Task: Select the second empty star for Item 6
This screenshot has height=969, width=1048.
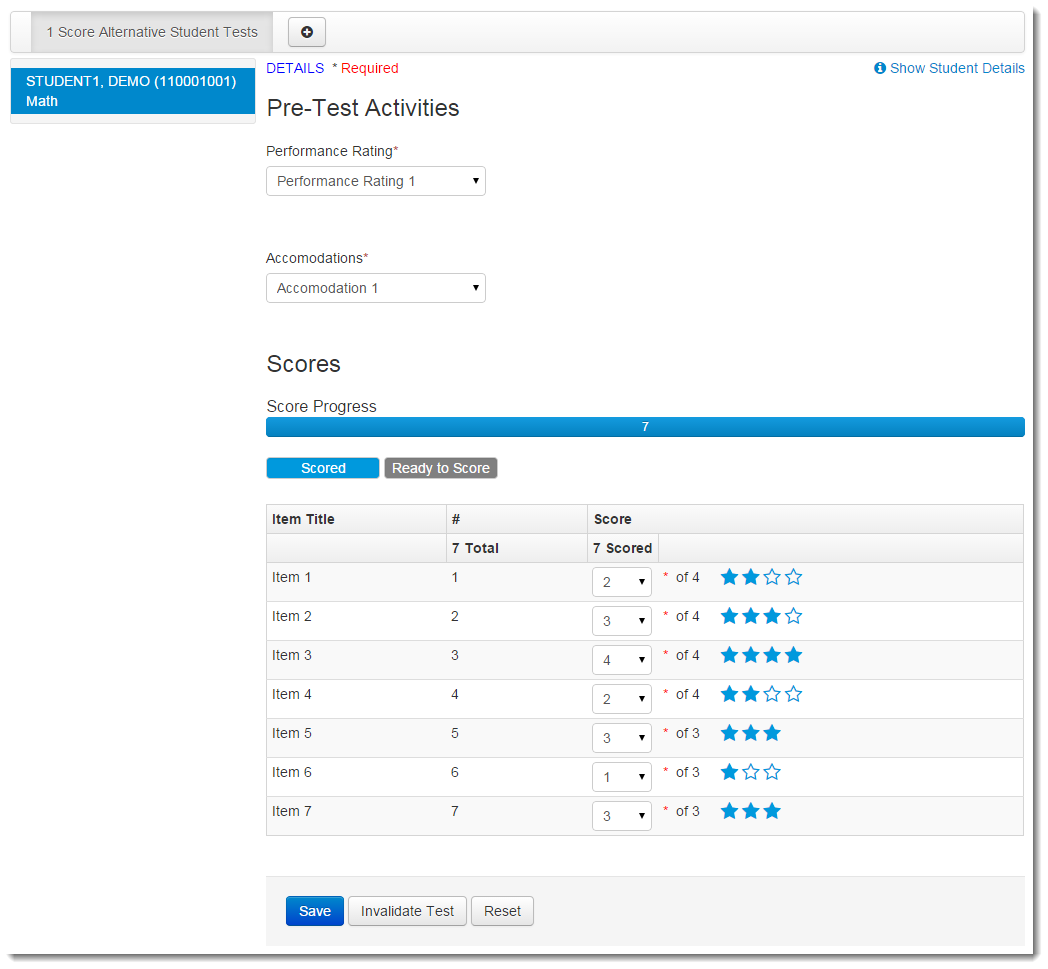Action: (x=751, y=771)
